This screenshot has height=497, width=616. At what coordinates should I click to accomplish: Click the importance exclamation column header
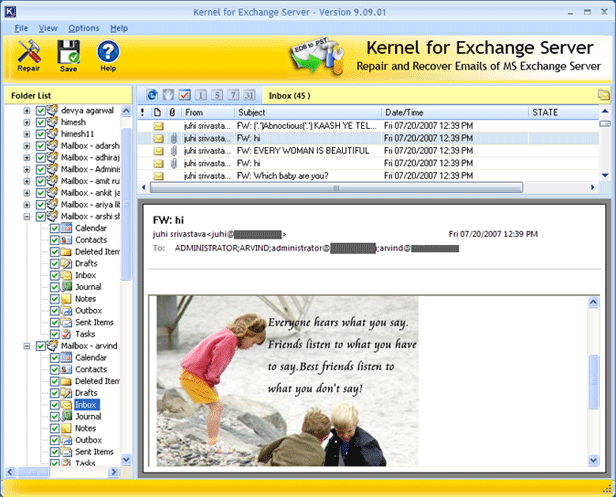pos(142,112)
